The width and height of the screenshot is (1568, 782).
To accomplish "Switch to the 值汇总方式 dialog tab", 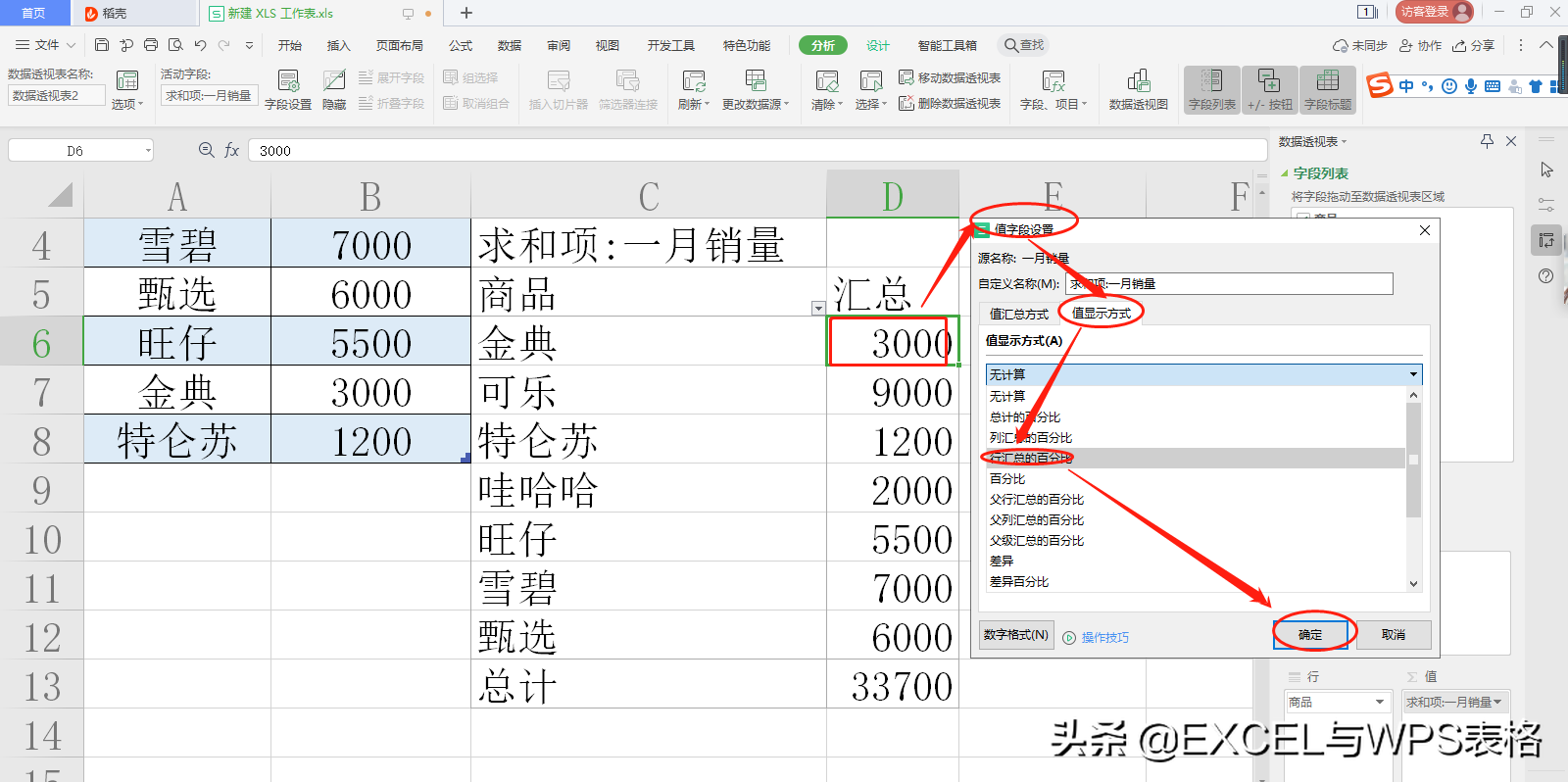I will click(x=1019, y=314).
